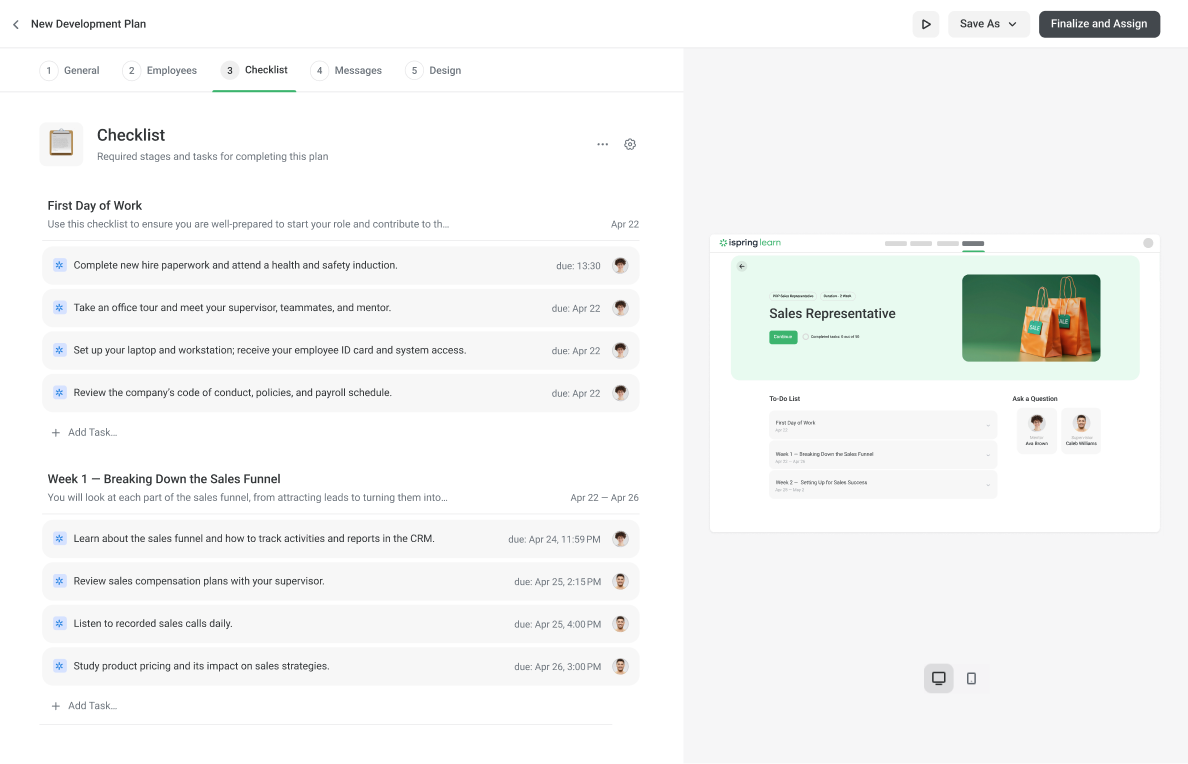This screenshot has width=1188, height=764.
Task: Click Add Task under Week 1 section
Action: pyautogui.click(x=91, y=706)
